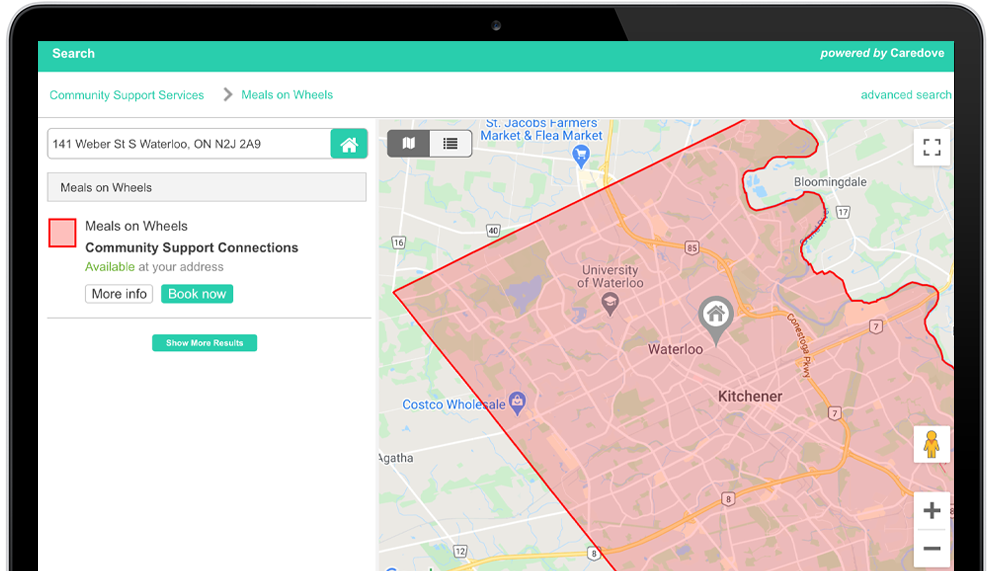The width and height of the screenshot is (992, 571).
Task: Switch to map view toggle
Action: pyautogui.click(x=409, y=144)
